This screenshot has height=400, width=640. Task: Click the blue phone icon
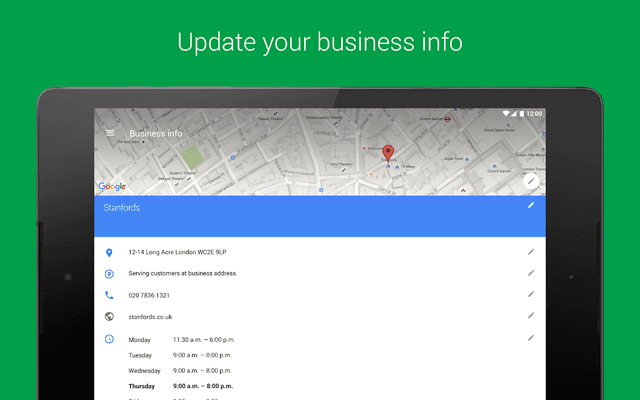[x=109, y=295]
